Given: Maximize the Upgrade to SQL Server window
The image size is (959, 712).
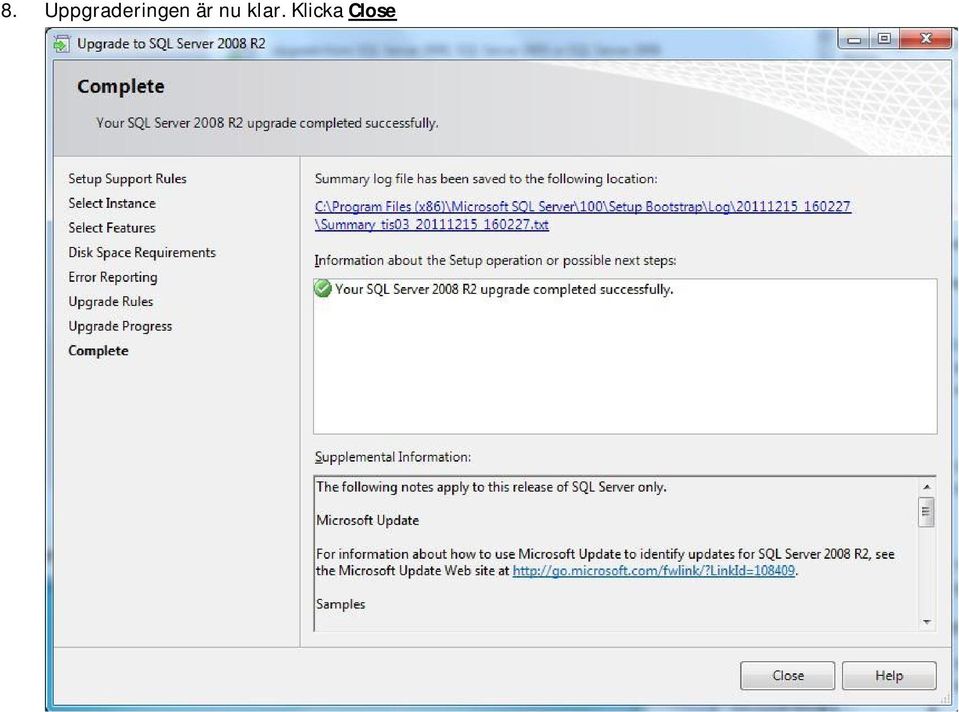Looking at the screenshot, I should (x=884, y=40).
